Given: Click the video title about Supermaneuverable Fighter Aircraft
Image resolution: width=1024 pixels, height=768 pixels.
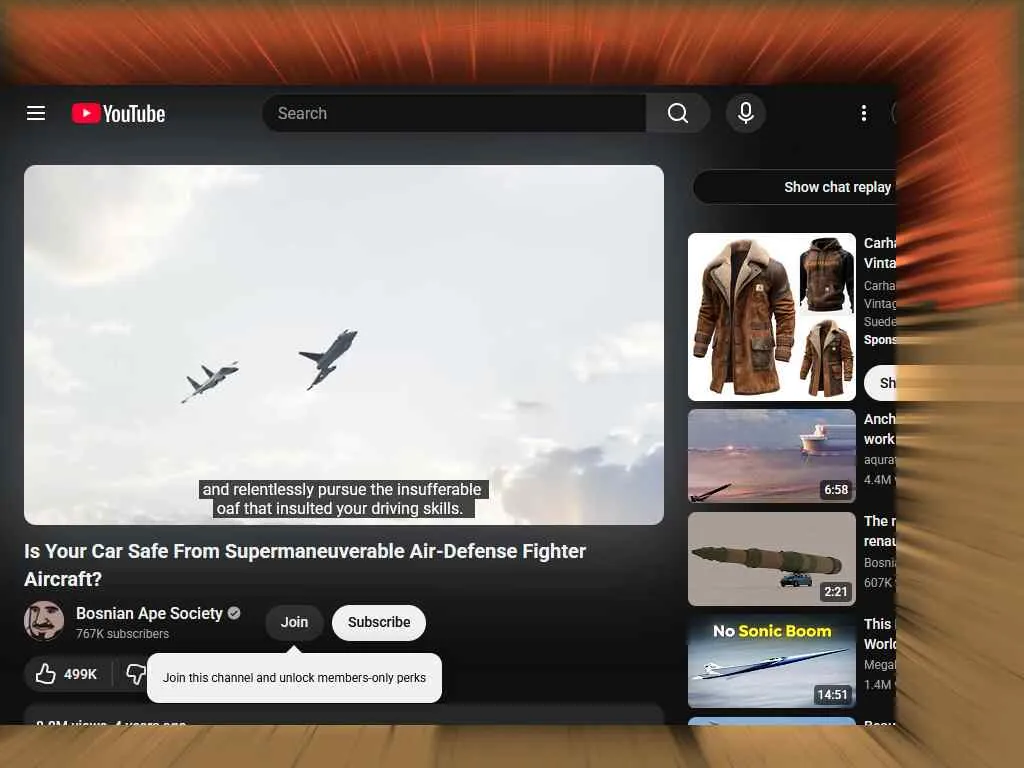Looking at the screenshot, I should [x=305, y=565].
